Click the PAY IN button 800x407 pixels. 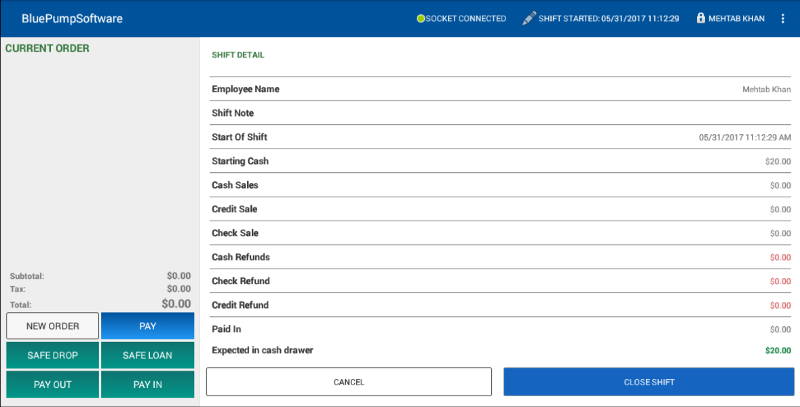point(147,385)
